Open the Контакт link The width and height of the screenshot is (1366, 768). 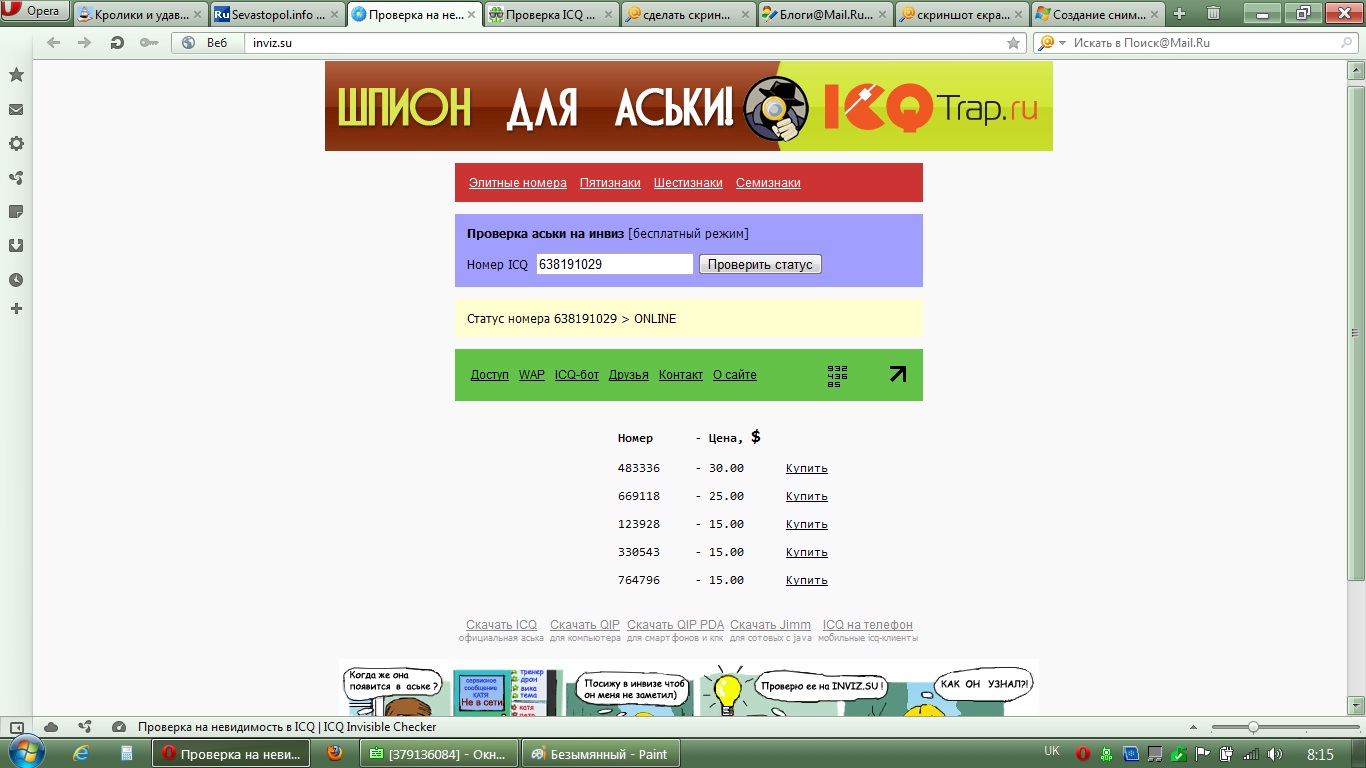click(x=681, y=375)
